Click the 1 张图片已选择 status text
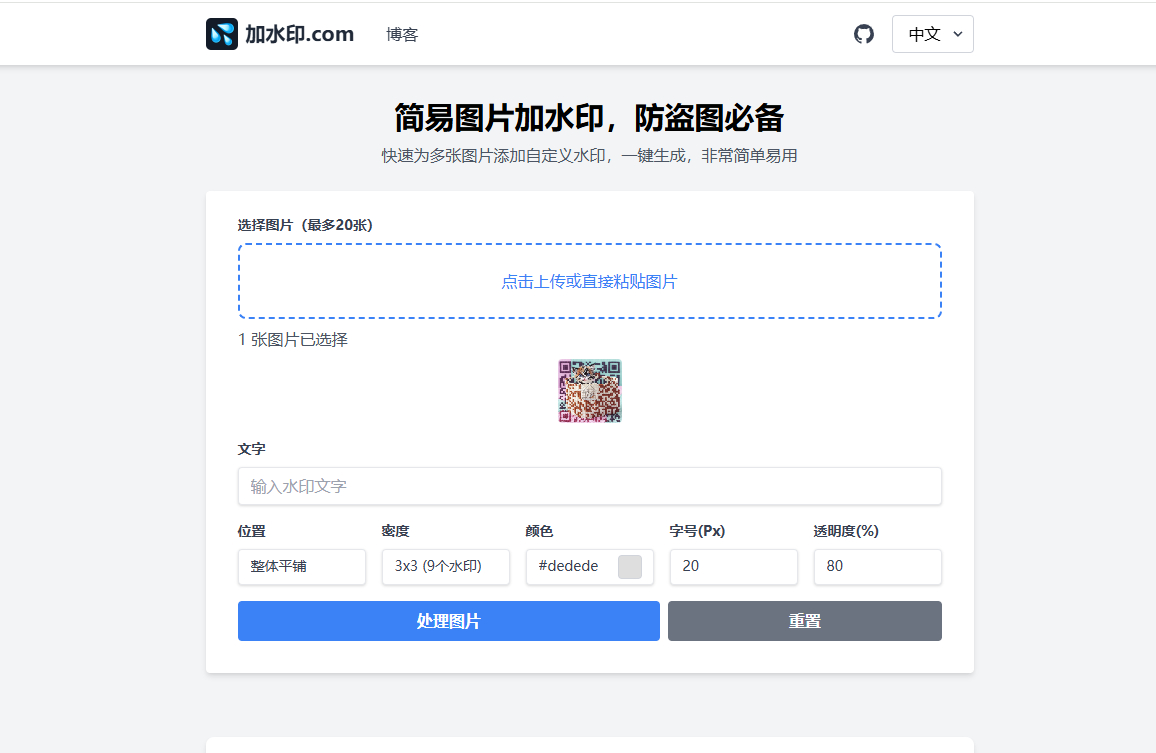Image resolution: width=1156 pixels, height=753 pixels. click(x=293, y=340)
